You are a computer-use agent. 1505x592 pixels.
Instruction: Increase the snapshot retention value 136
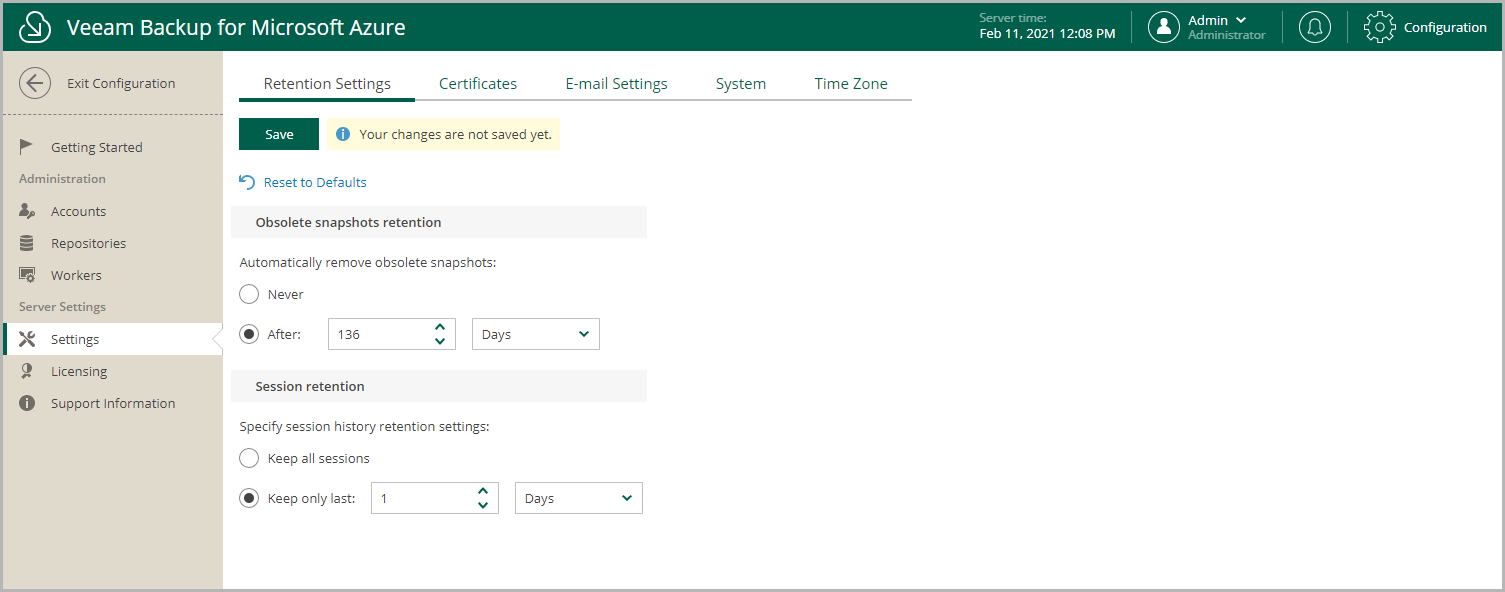(x=440, y=326)
